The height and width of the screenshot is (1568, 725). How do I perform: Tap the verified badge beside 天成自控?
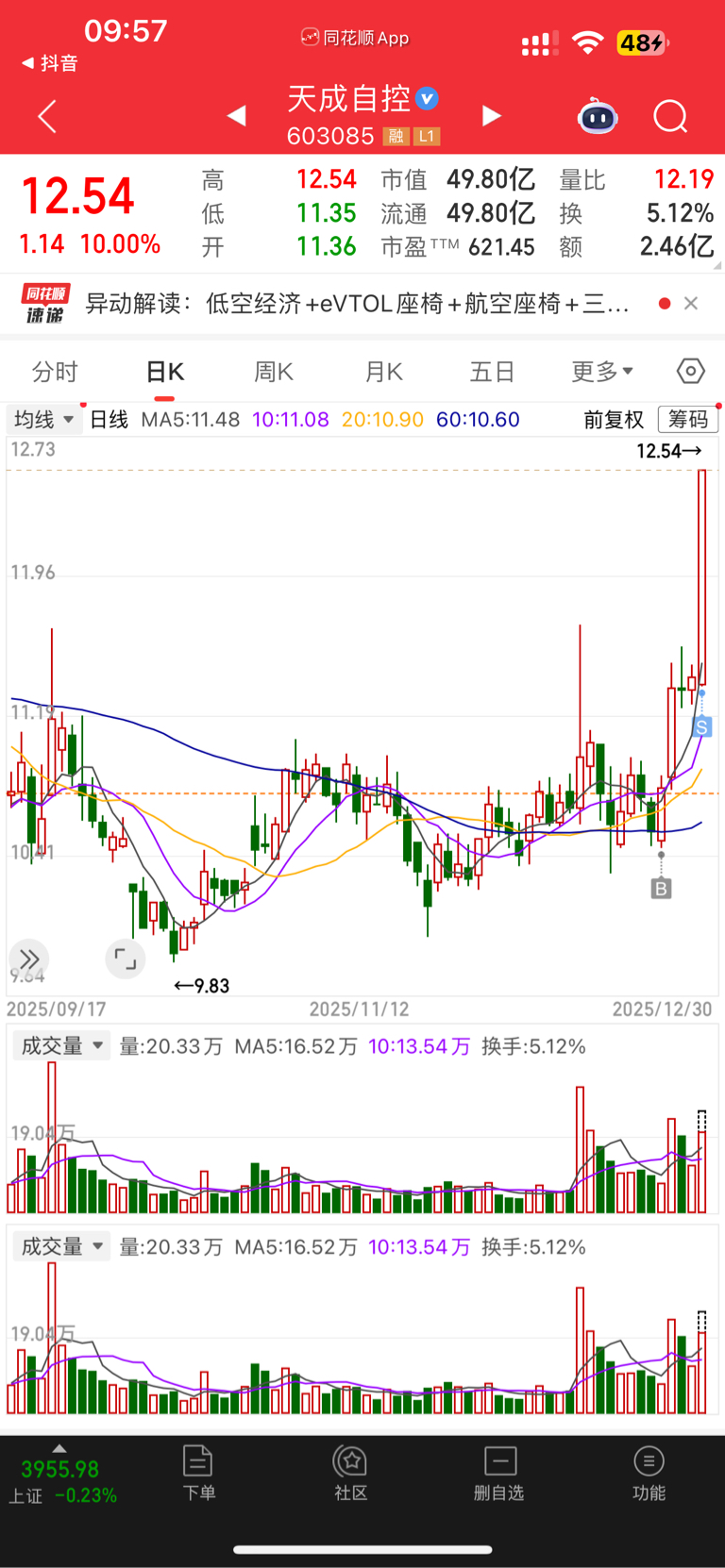click(427, 98)
